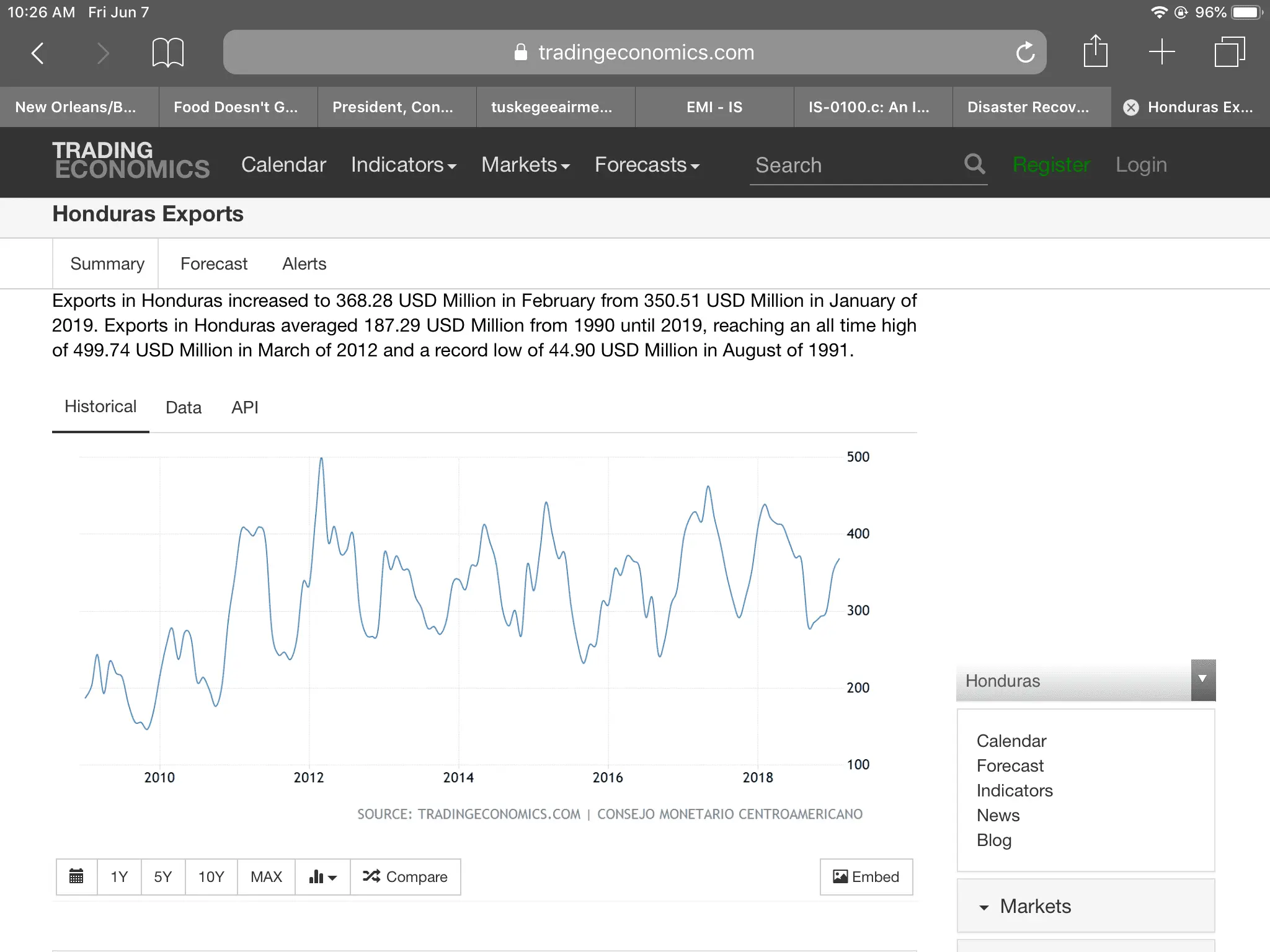Screen dimensions: 1270x952
Task: Select the Data tab
Action: click(x=184, y=407)
